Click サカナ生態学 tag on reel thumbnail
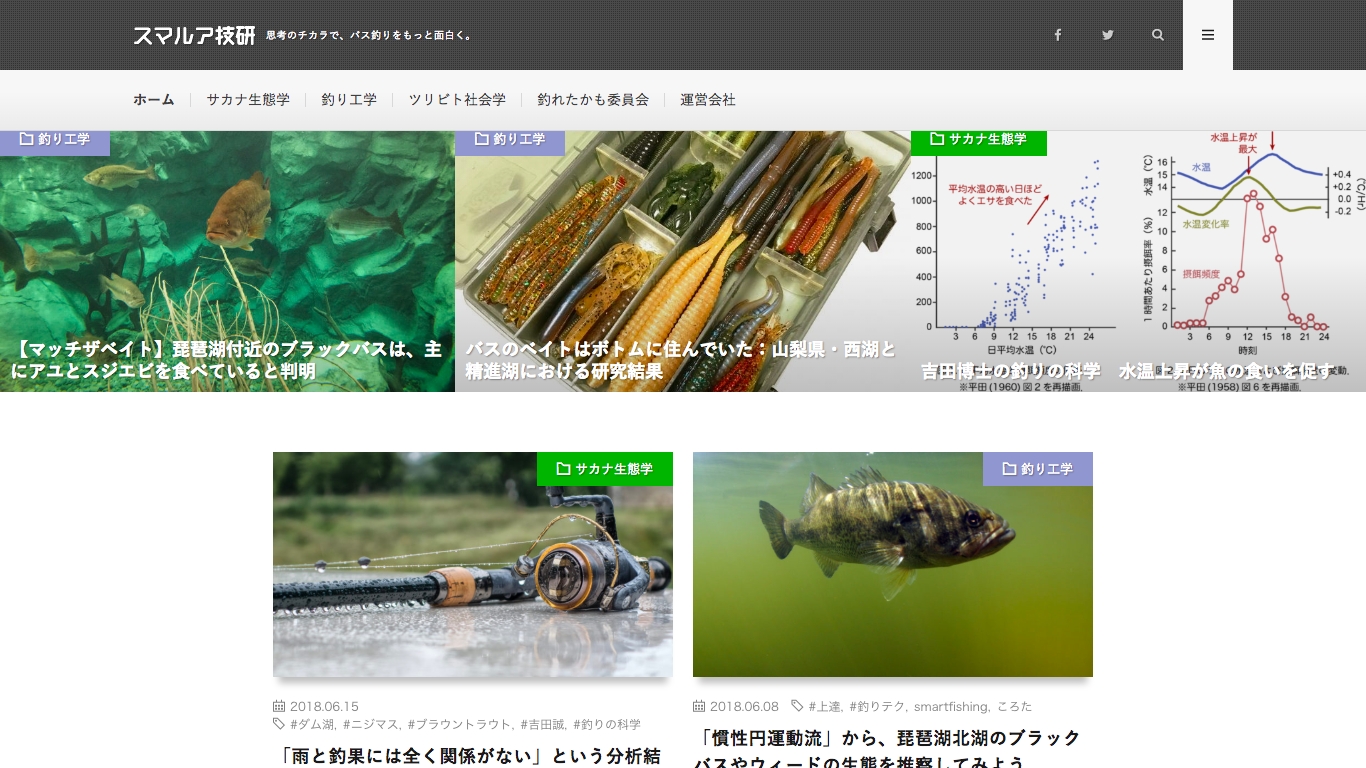Screen dimensions: 1366x768 (605, 469)
